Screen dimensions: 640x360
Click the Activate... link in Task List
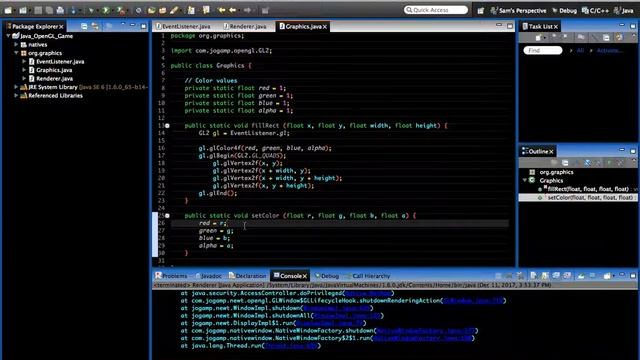[610, 51]
